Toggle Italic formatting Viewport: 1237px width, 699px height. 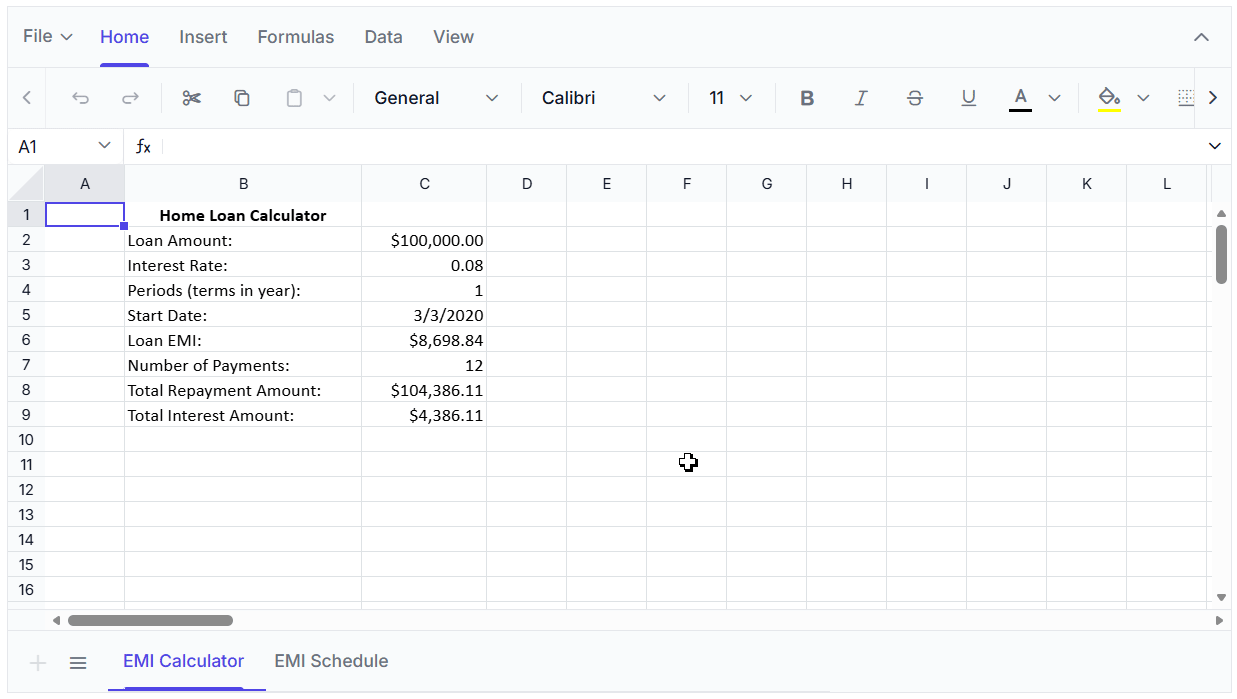click(x=861, y=98)
